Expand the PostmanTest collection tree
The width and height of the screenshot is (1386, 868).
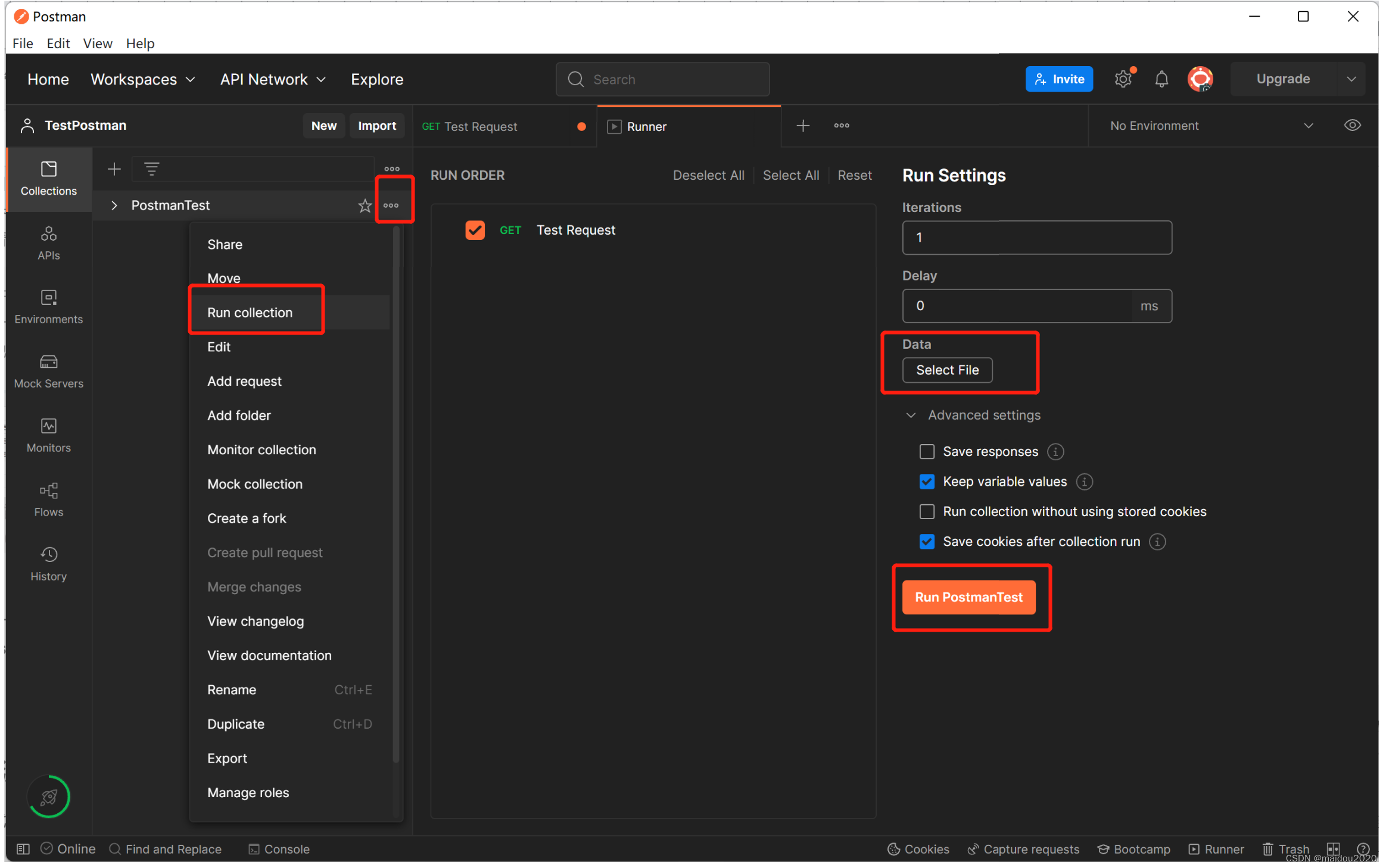pos(114,206)
